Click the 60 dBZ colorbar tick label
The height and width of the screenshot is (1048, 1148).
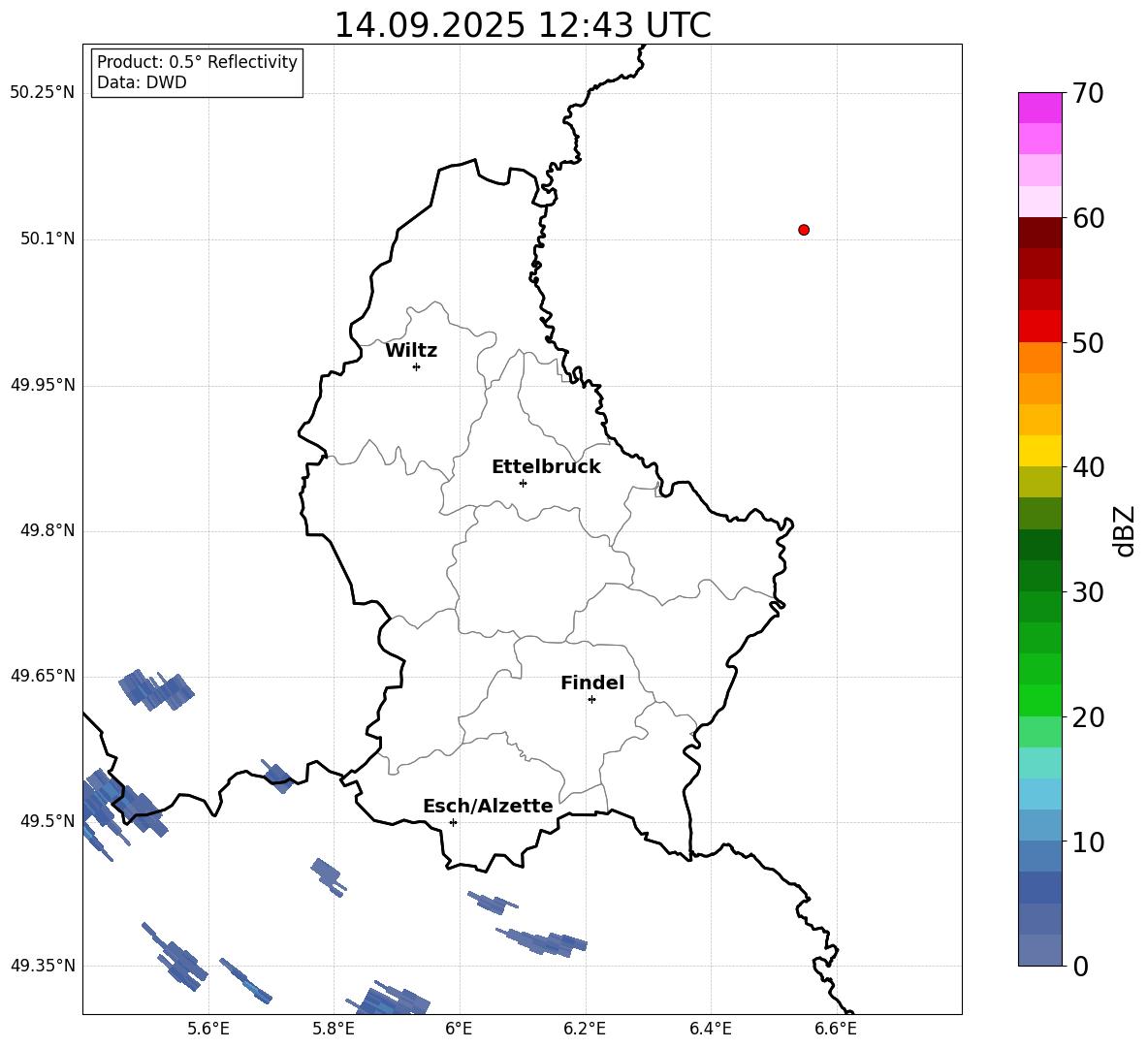click(1088, 218)
